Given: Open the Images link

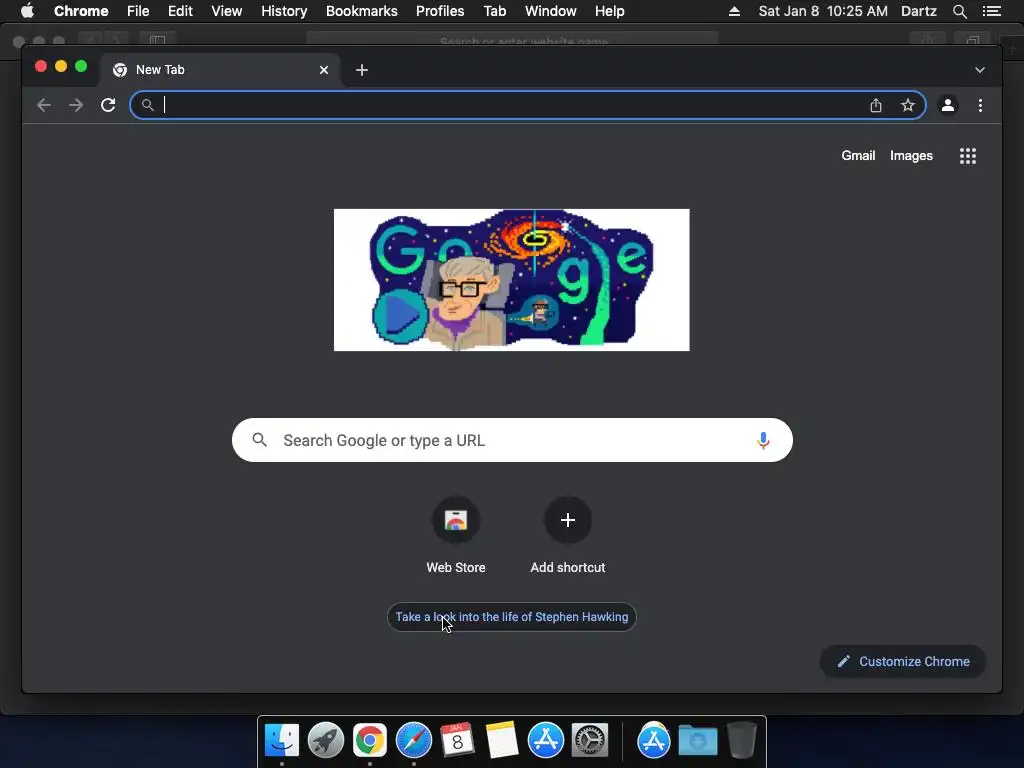Looking at the screenshot, I should point(911,155).
